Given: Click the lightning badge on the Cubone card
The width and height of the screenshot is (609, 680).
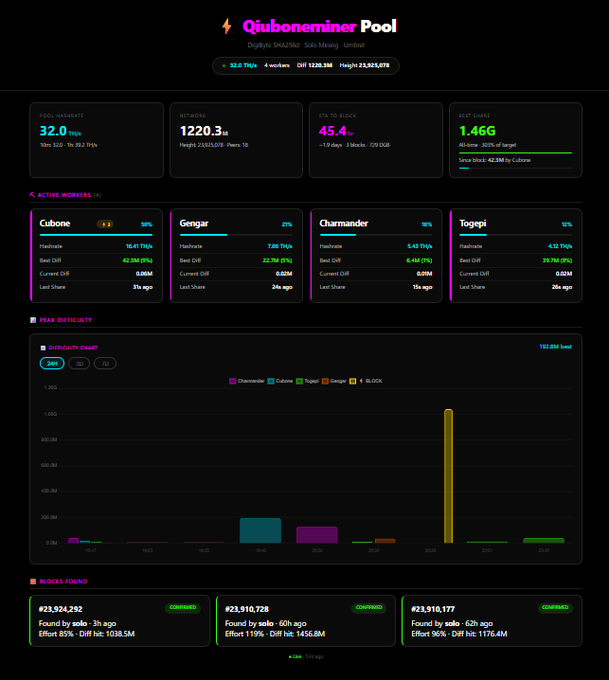Looking at the screenshot, I should (105, 224).
